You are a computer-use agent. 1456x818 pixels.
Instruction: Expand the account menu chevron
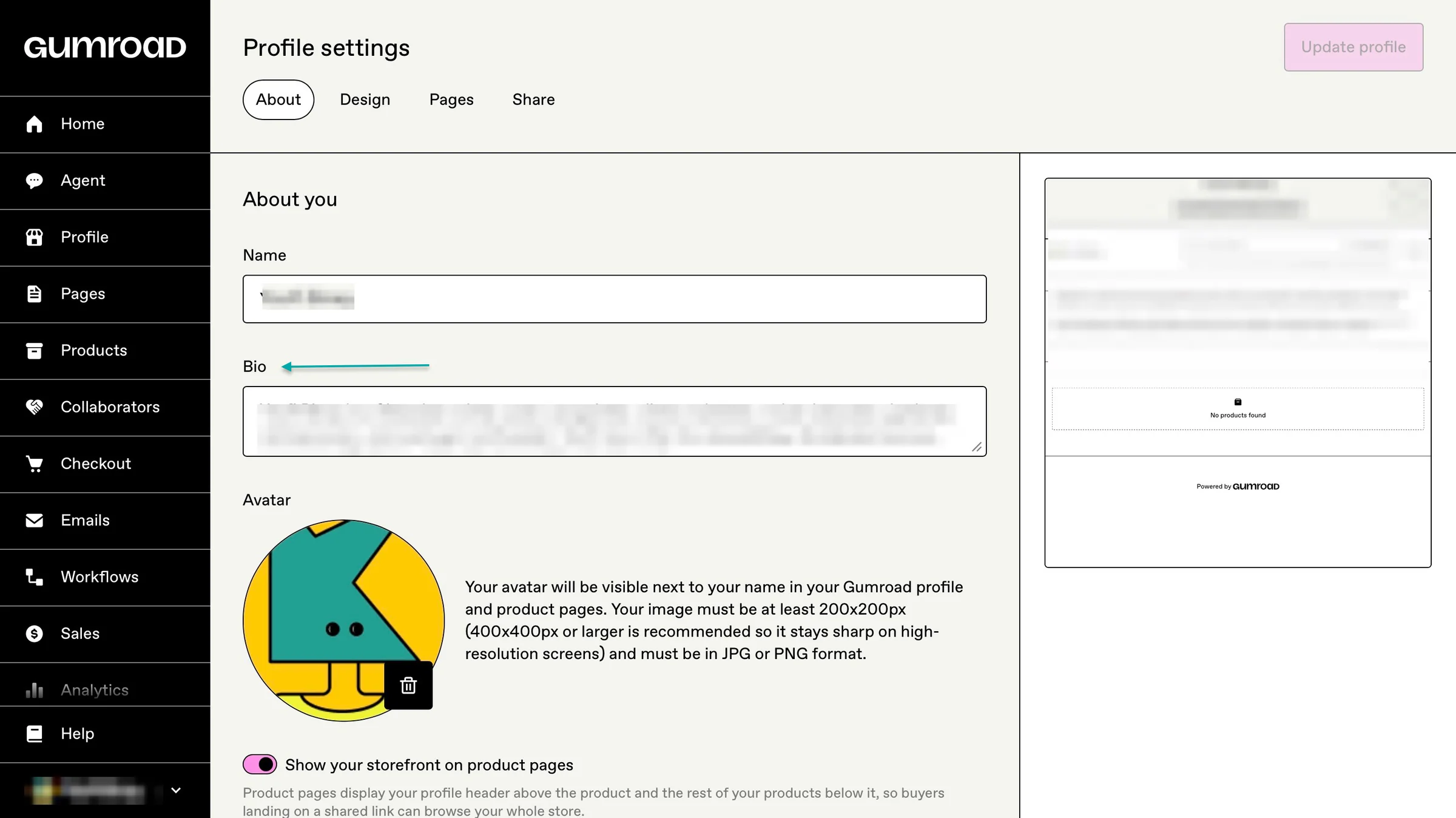point(176,790)
